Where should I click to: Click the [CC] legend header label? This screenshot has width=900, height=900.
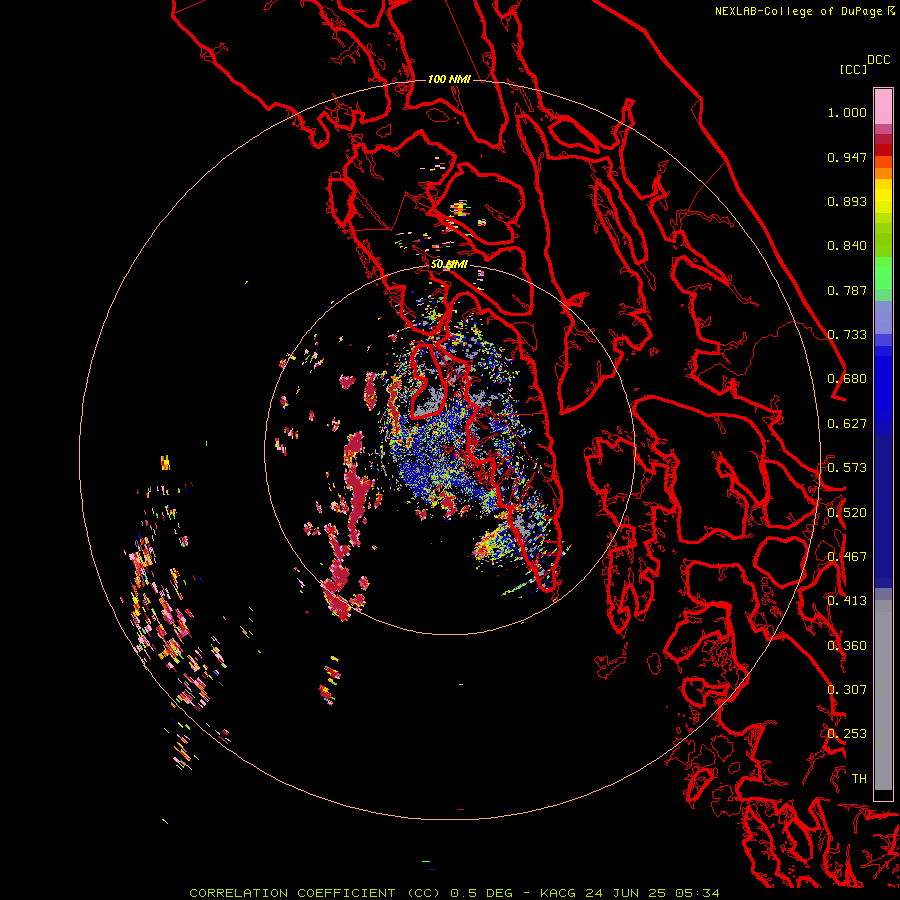pyautogui.click(x=853, y=69)
